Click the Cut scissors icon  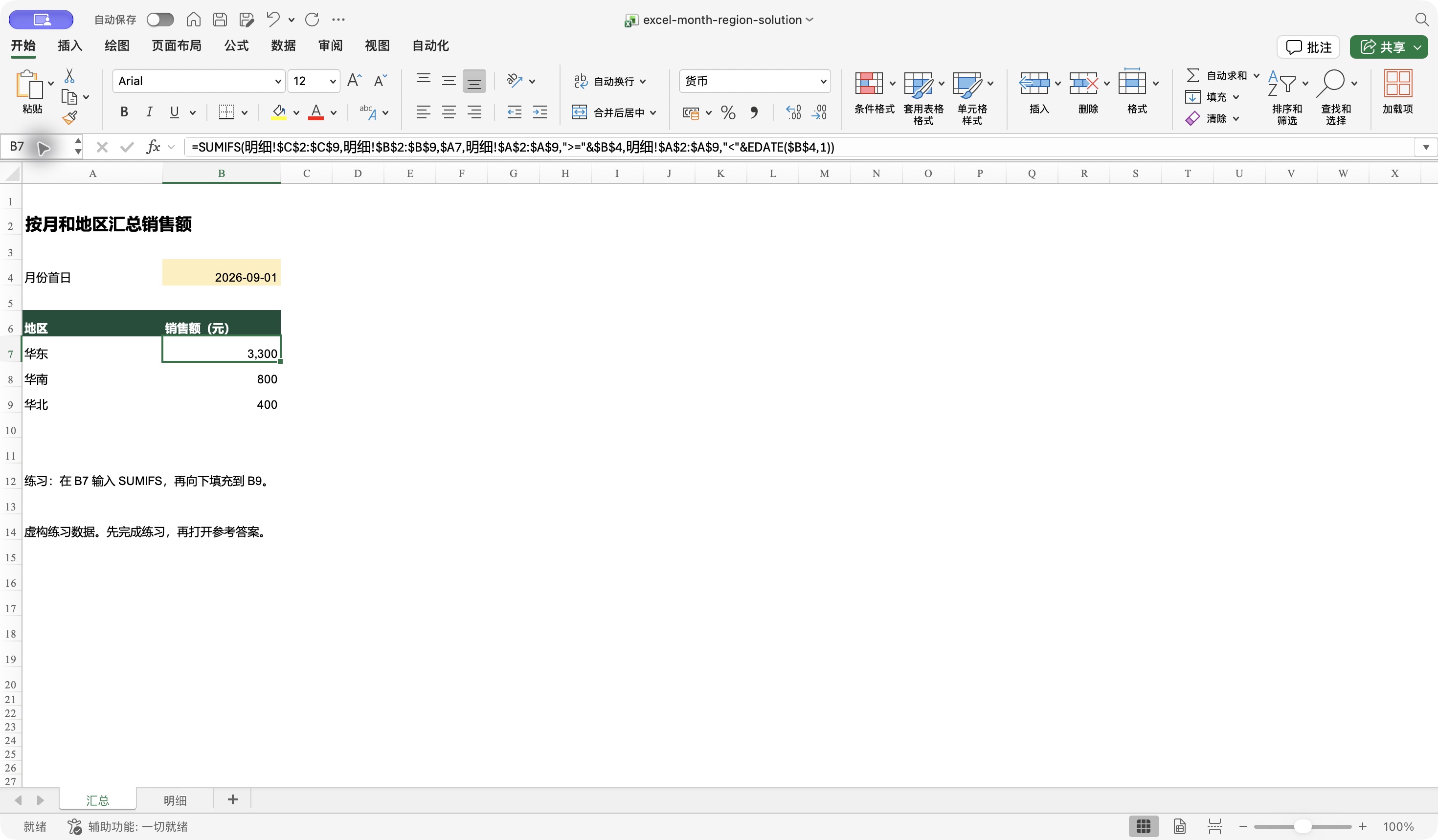69,76
